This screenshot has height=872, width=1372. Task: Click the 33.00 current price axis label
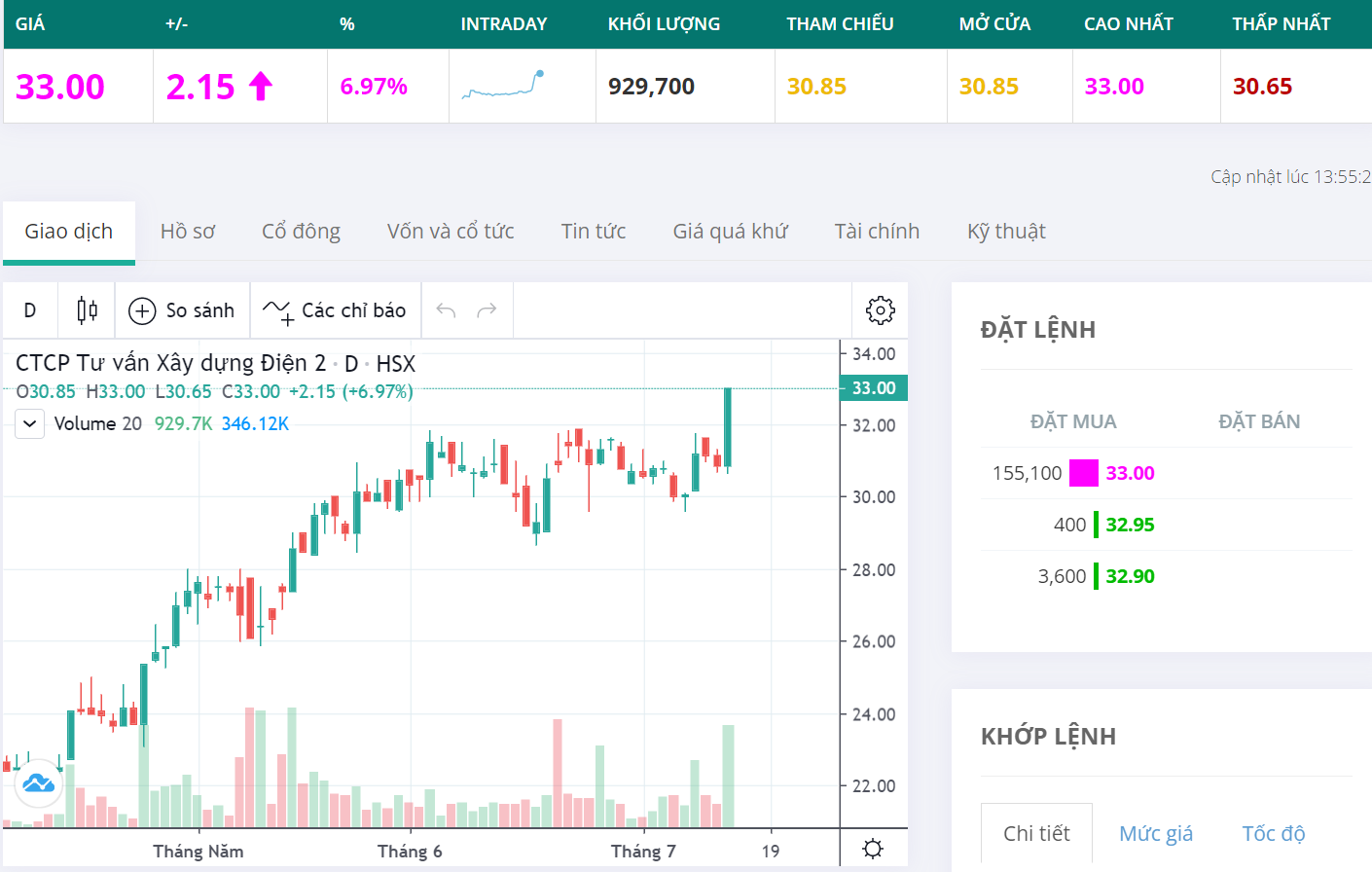[873, 388]
